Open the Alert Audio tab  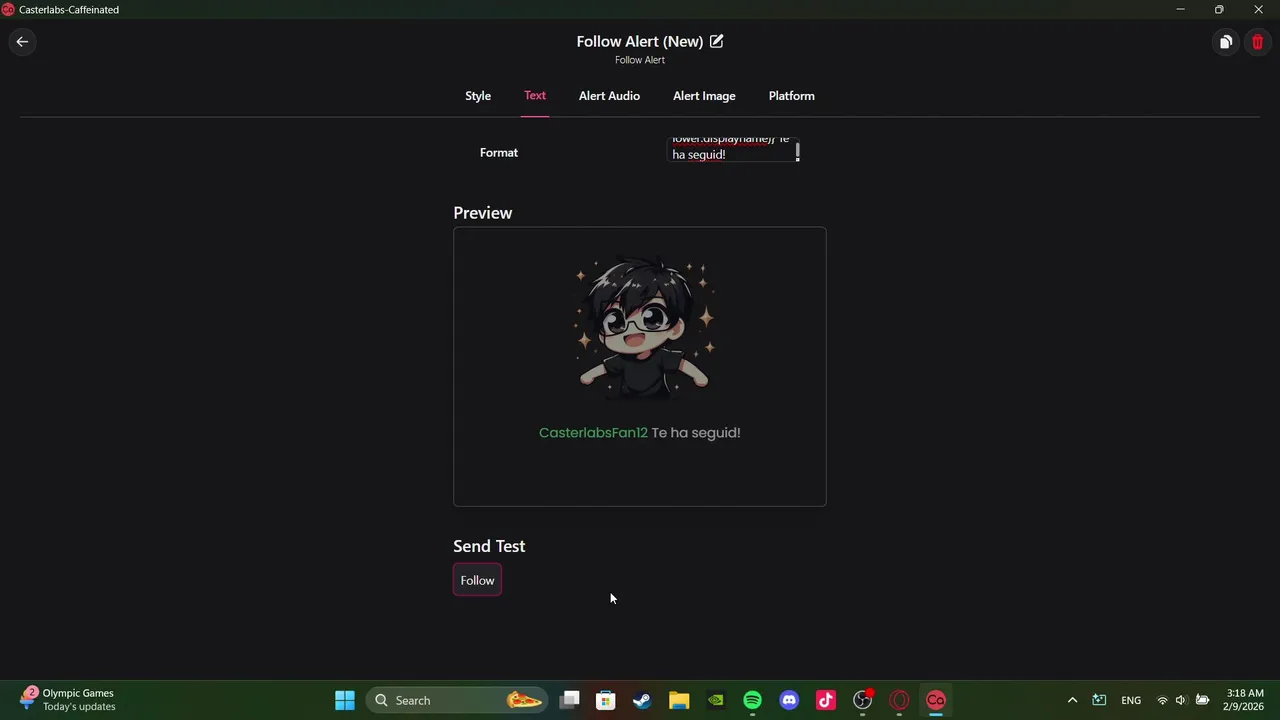point(609,96)
